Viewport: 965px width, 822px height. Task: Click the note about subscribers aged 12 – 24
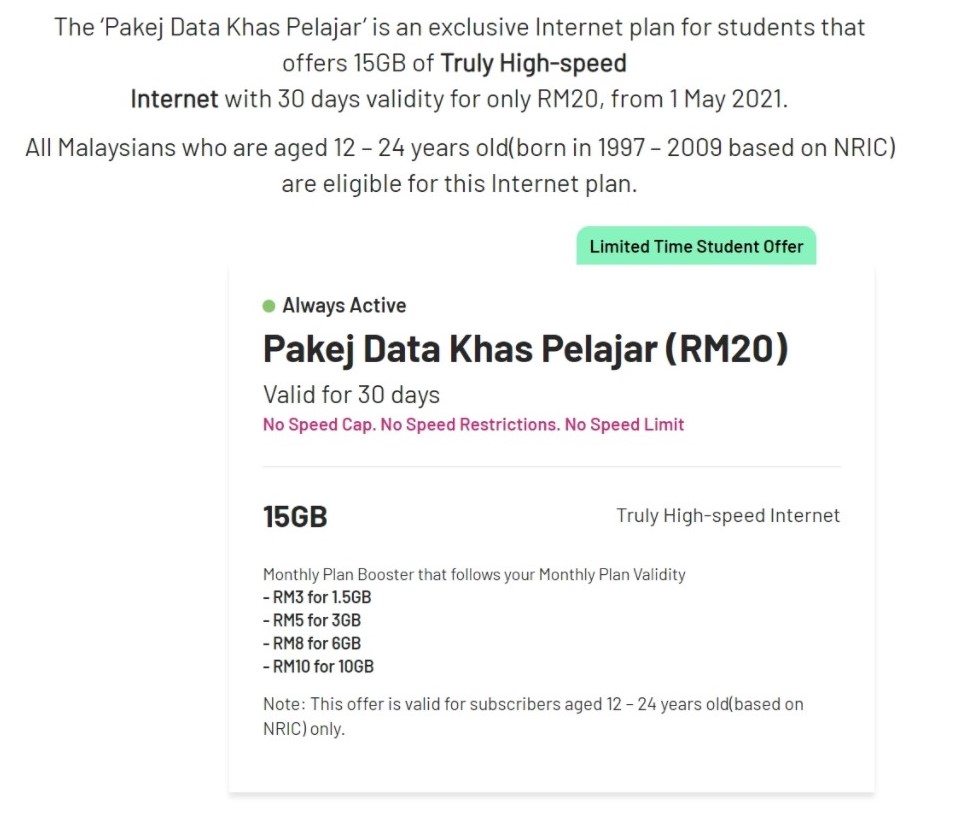pos(533,716)
